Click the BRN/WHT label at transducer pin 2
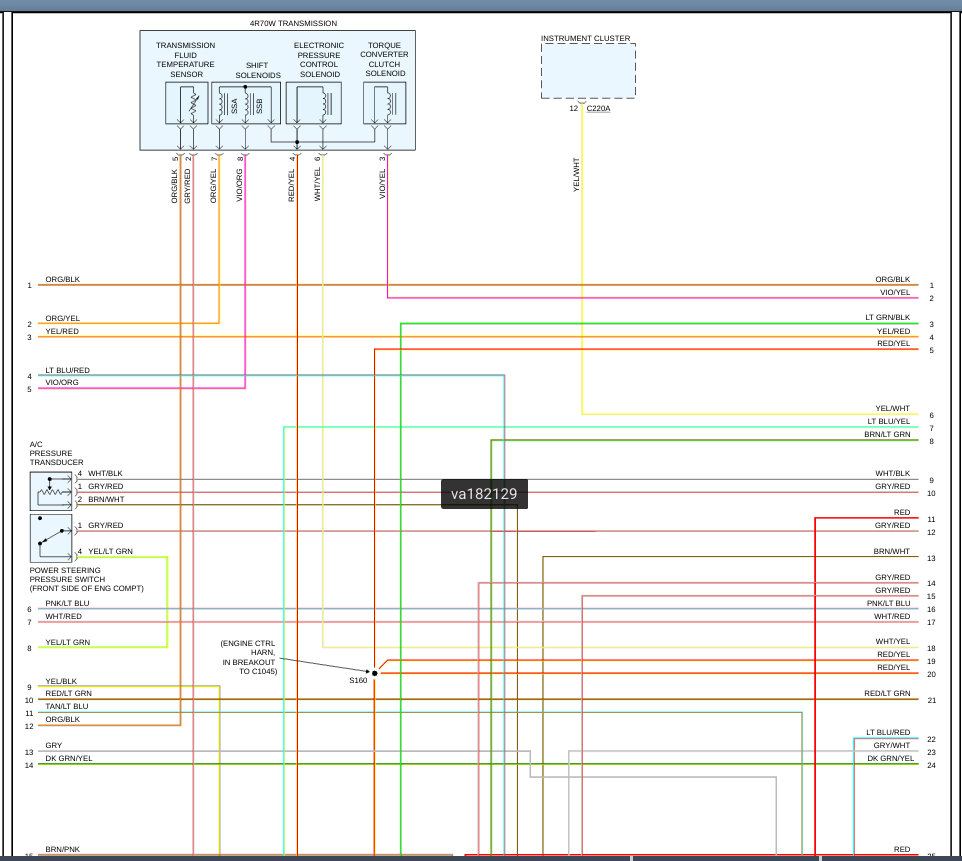The image size is (962, 861). 106,499
